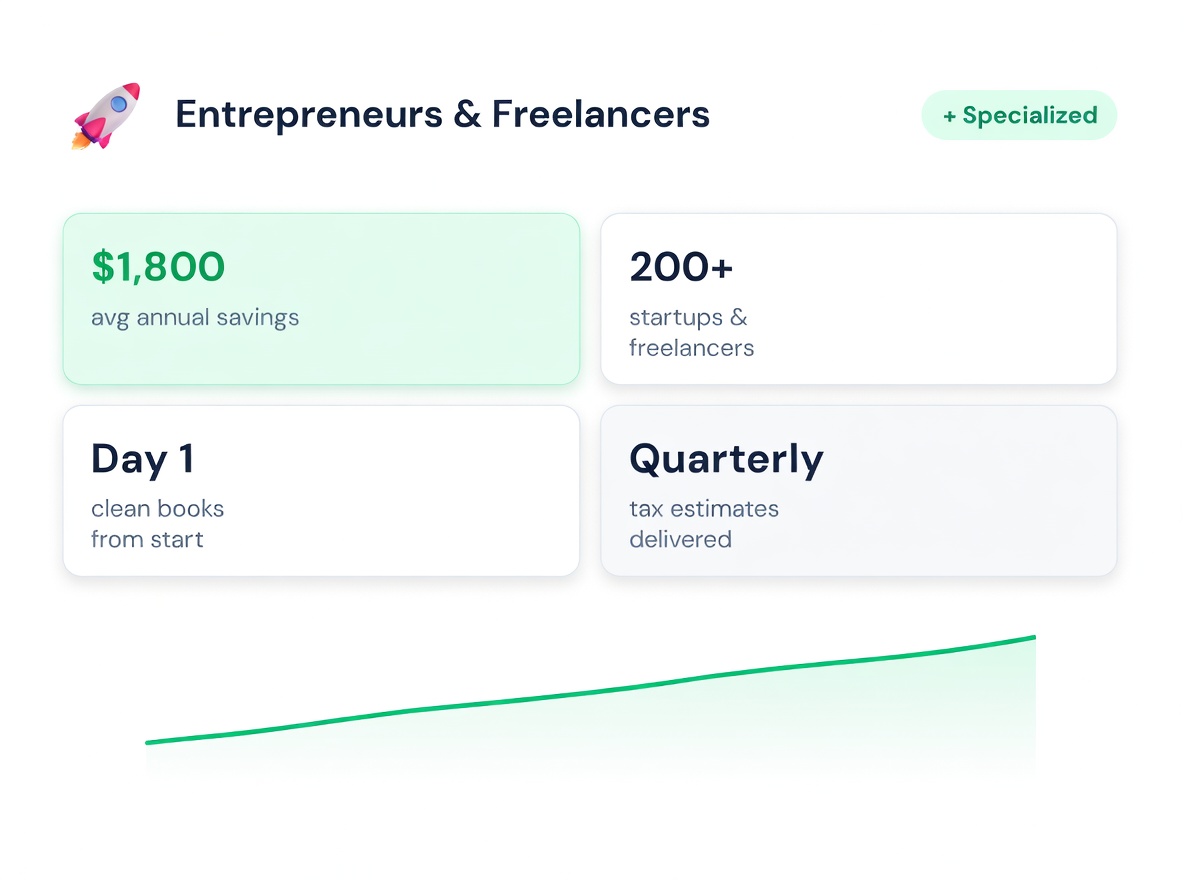Click the right end peak of the trend line
The height and width of the screenshot is (880, 1184).
click(x=1033, y=637)
